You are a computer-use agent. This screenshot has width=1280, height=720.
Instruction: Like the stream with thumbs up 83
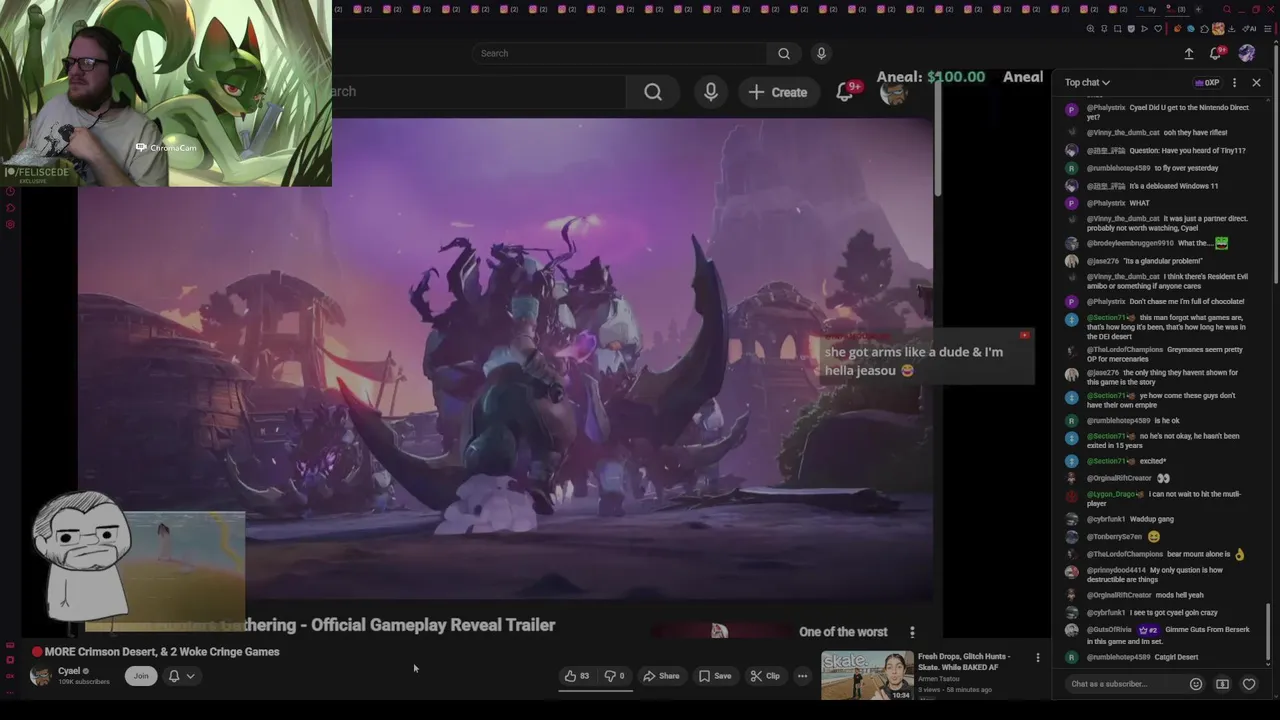tap(577, 676)
